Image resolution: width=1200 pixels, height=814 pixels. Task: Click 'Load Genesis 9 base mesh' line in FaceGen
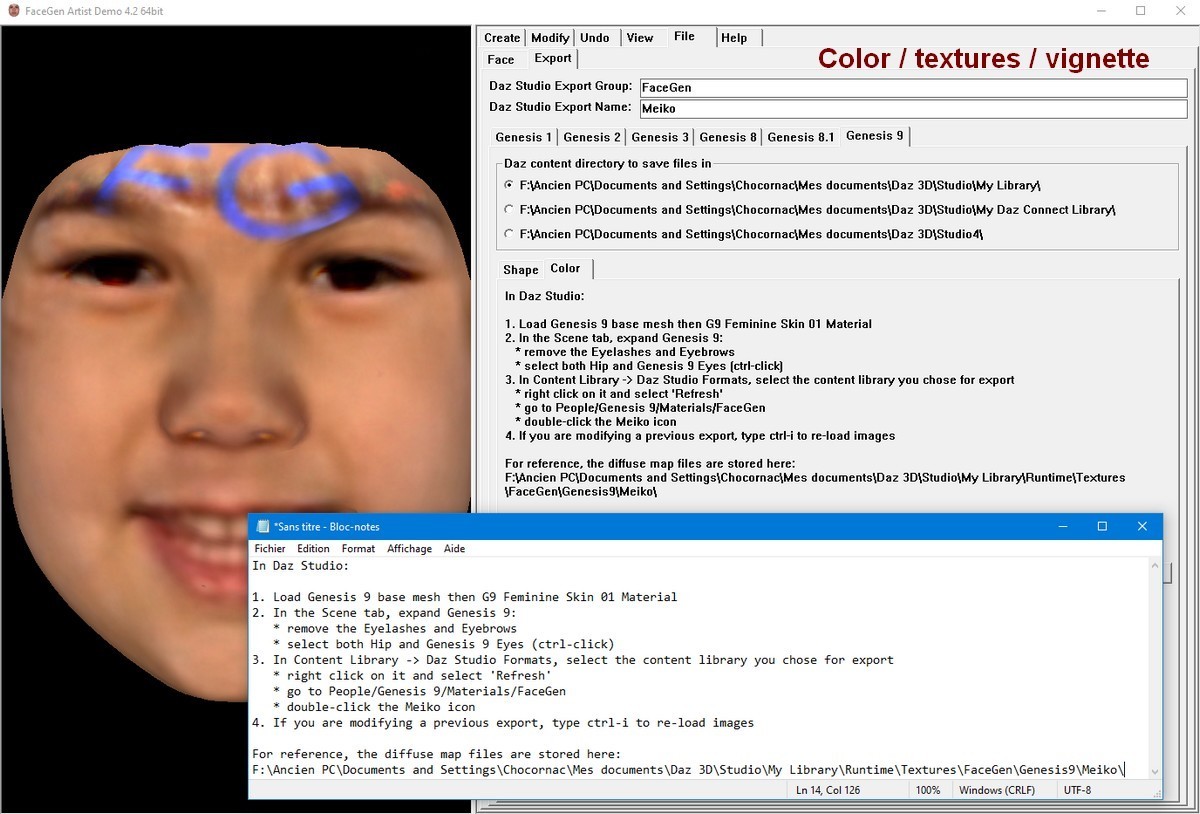[x=688, y=324]
